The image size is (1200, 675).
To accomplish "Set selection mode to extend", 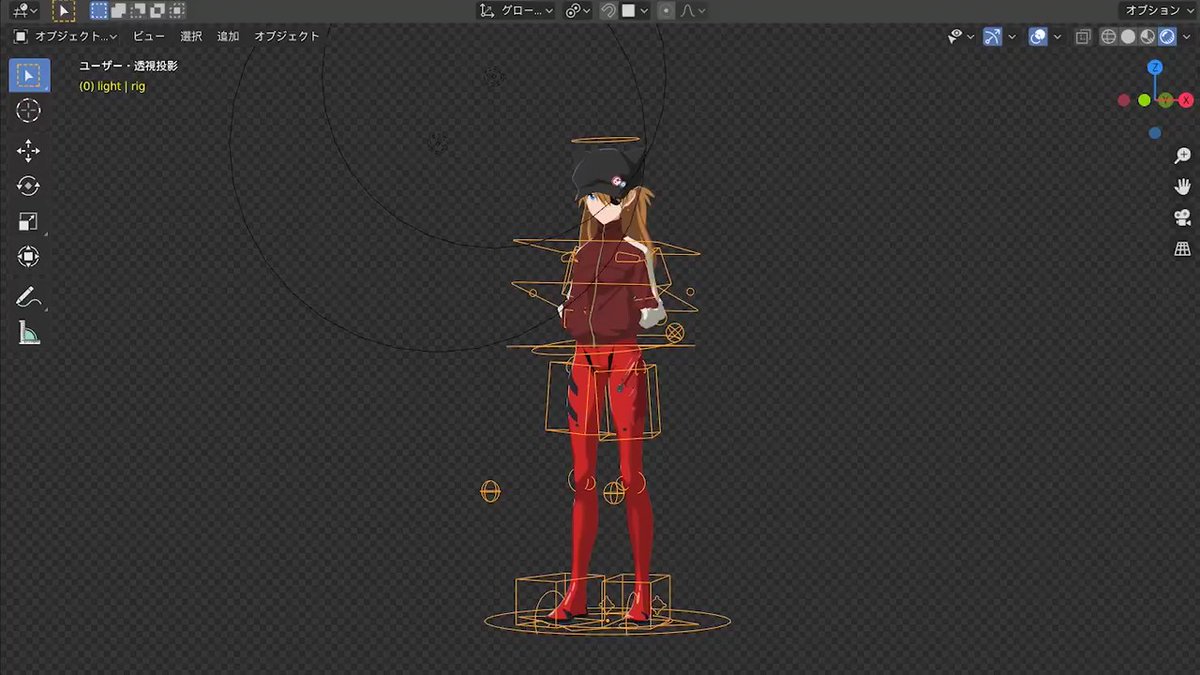I will pos(118,11).
